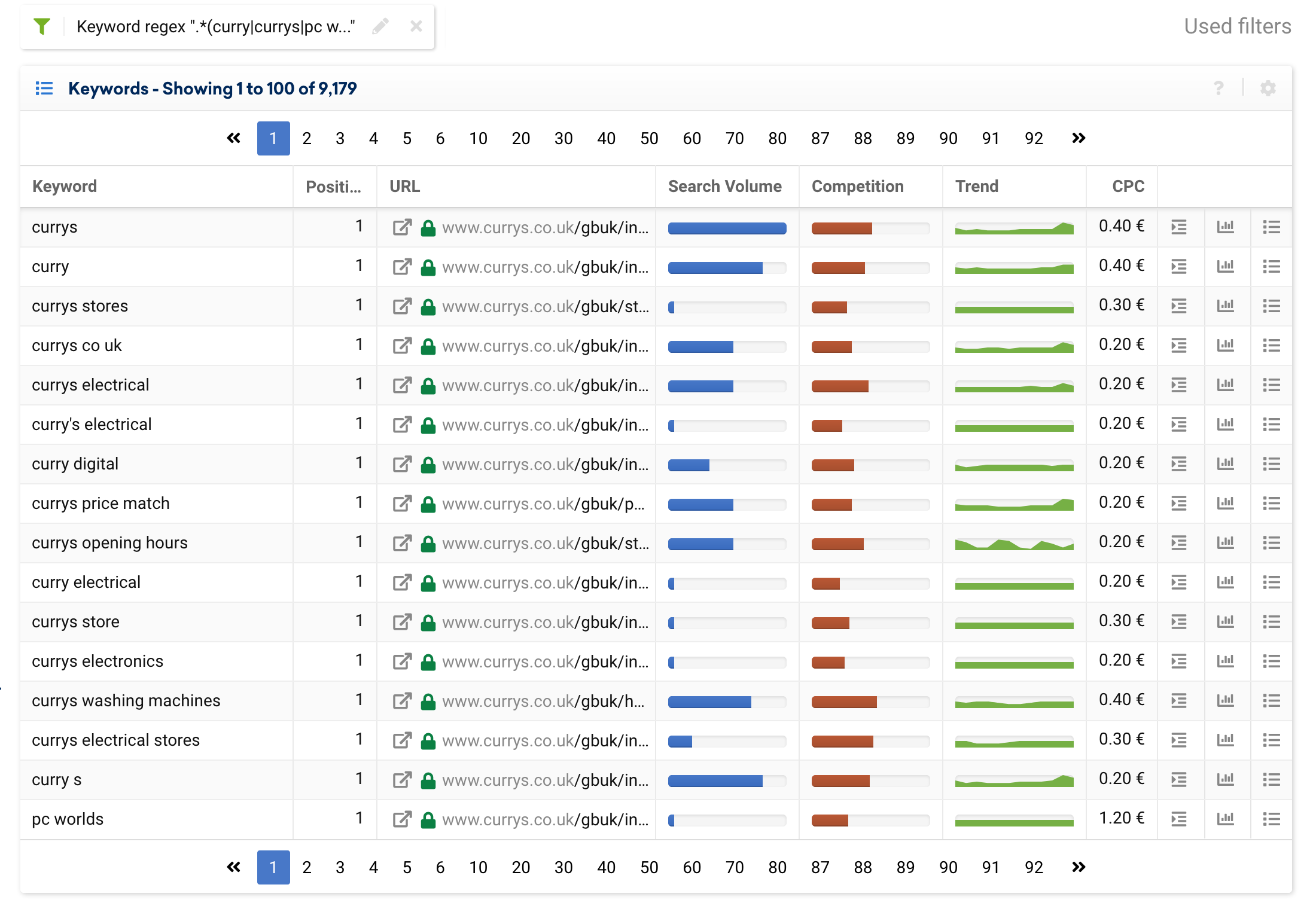Open the chart icon for currys electrical row
Image resolution: width=1316 pixels, height=915 pixels.
(x=1226, y=385)
